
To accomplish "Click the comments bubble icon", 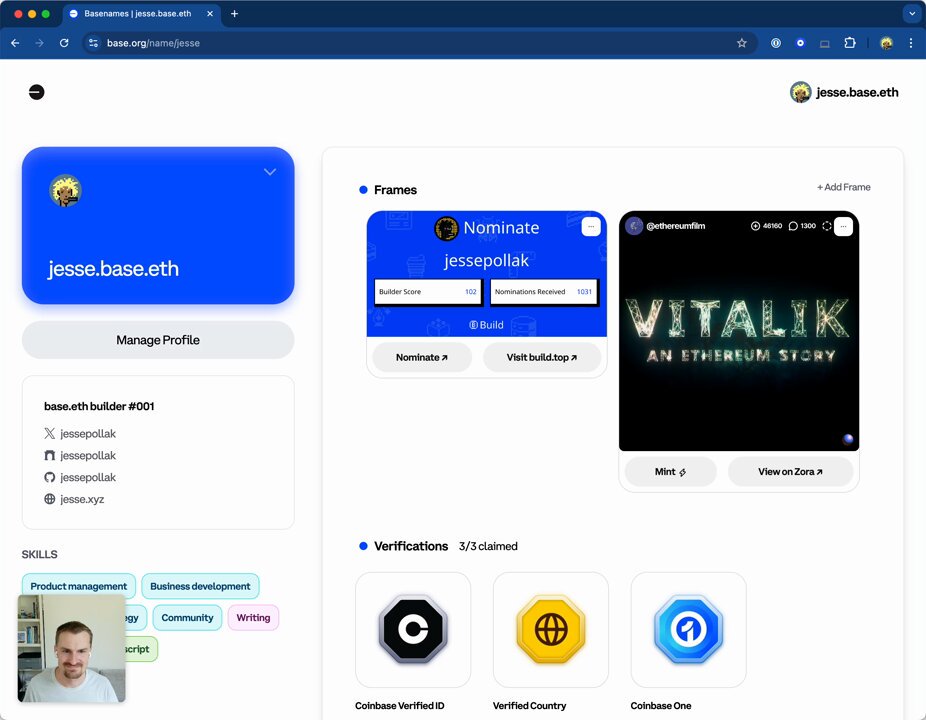I will pyautogui.click(x=793, y=226).
